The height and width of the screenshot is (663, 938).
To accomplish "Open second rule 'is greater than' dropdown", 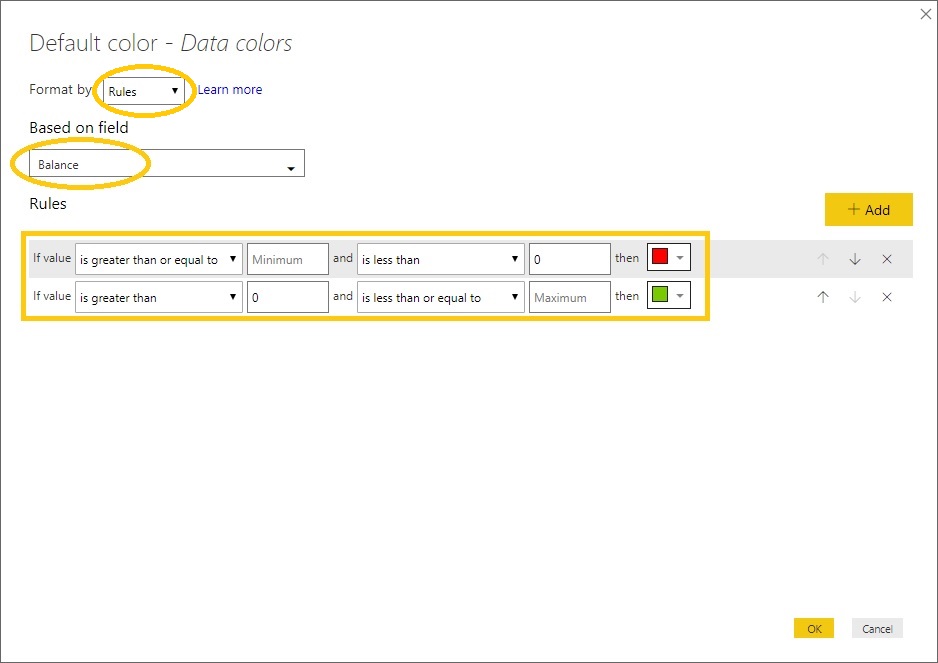I will pos(158,297).
